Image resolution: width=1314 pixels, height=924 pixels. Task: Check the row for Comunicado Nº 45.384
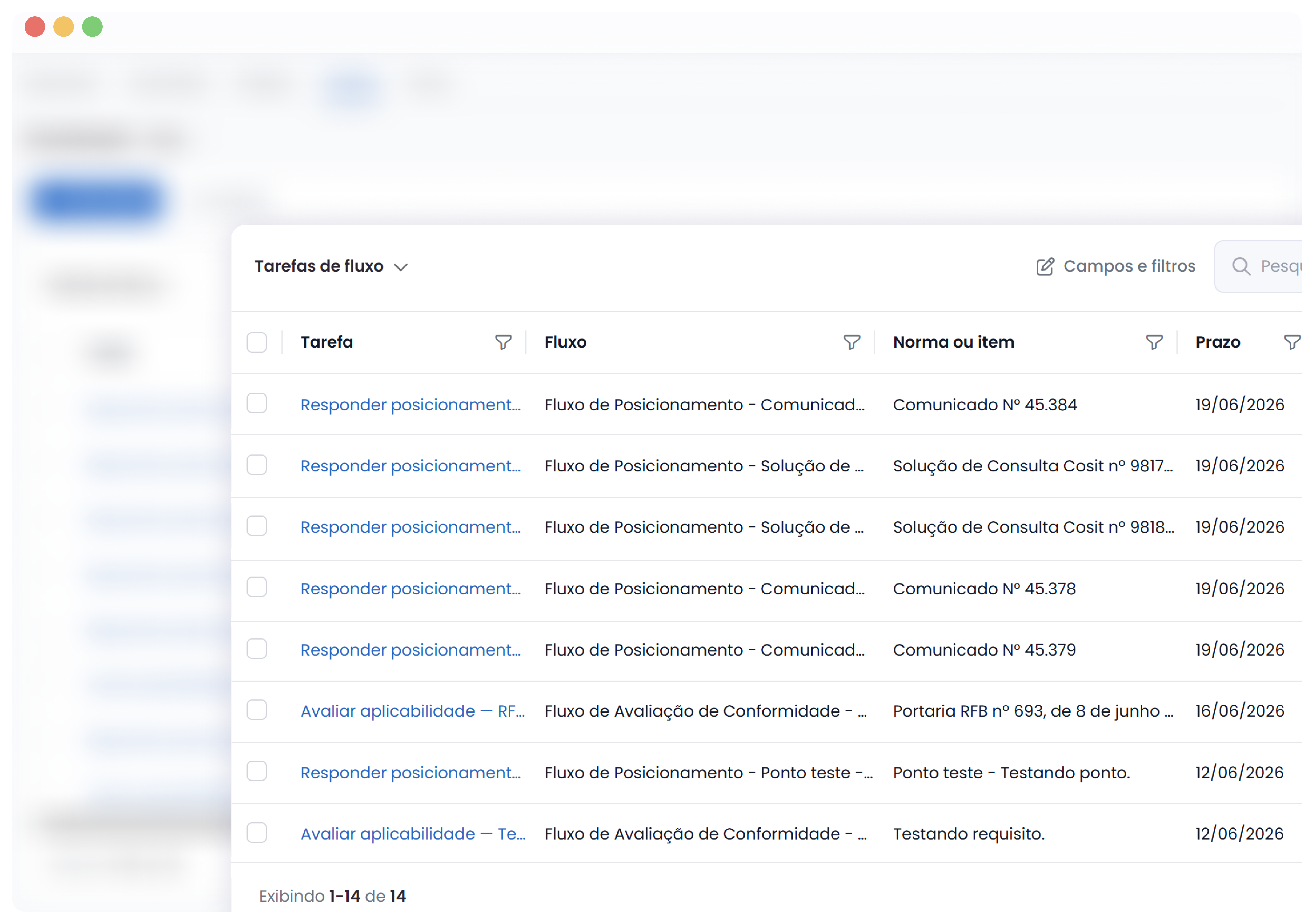point(256,403)
